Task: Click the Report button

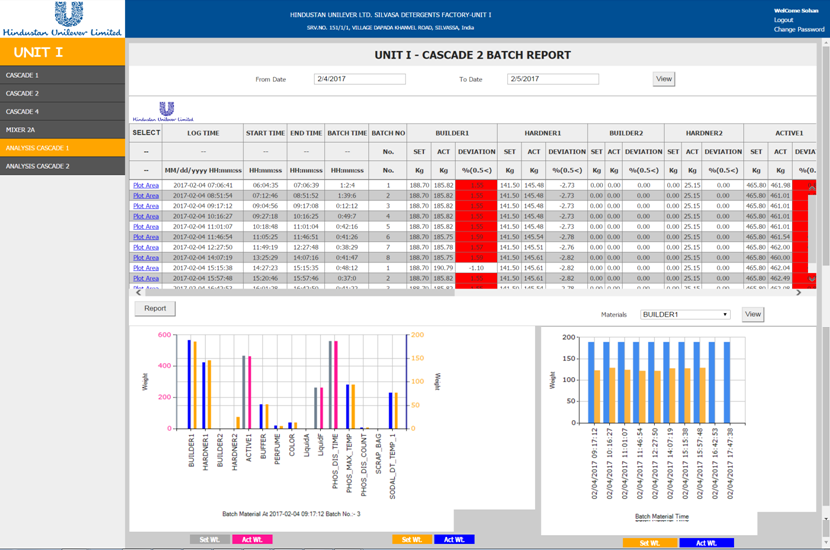Action: (155, 309)
